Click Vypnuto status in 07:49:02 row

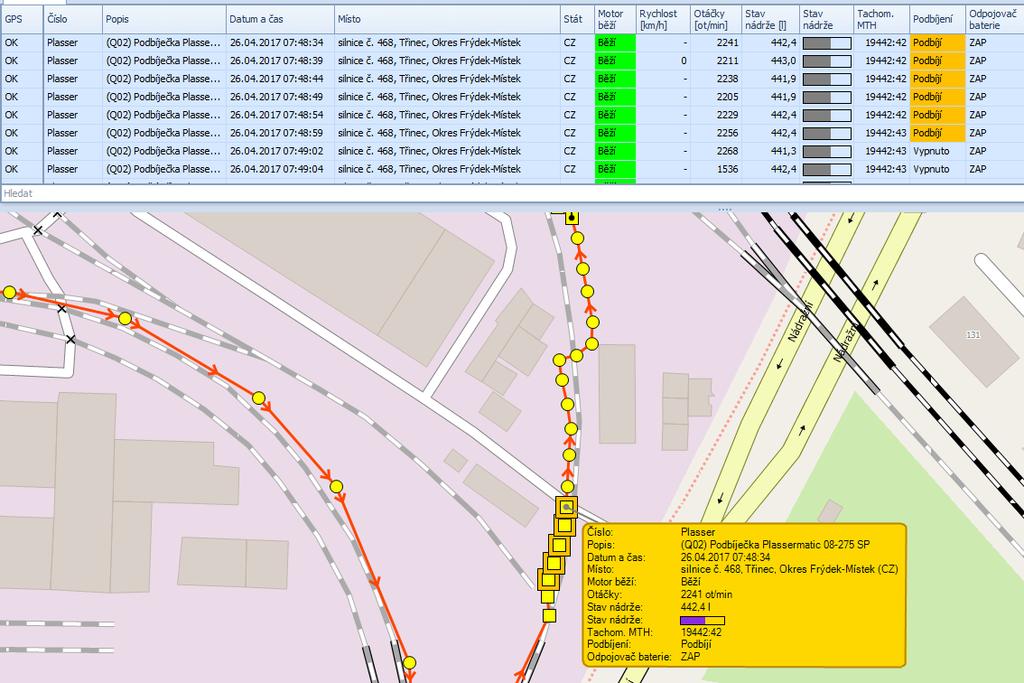pos(931,151)
